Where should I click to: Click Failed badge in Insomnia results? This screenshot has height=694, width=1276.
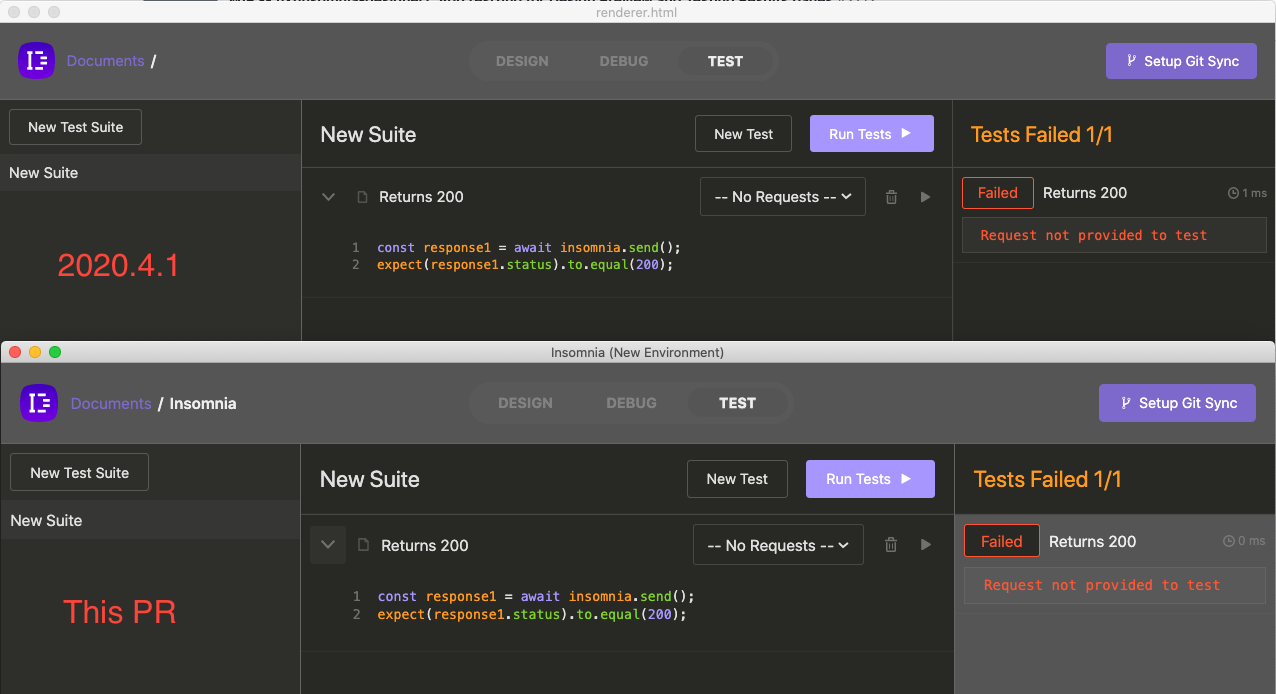1001,541
